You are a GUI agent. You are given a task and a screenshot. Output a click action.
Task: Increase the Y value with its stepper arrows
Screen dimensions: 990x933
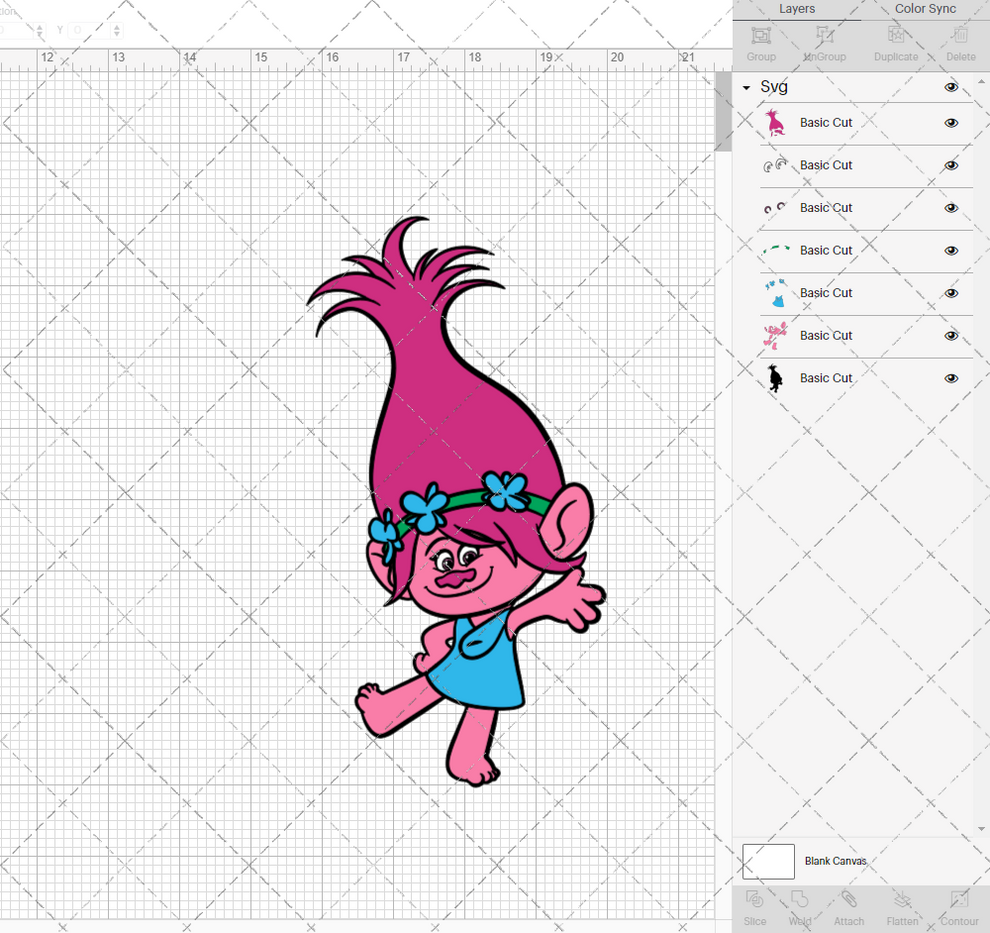(116, 30)
